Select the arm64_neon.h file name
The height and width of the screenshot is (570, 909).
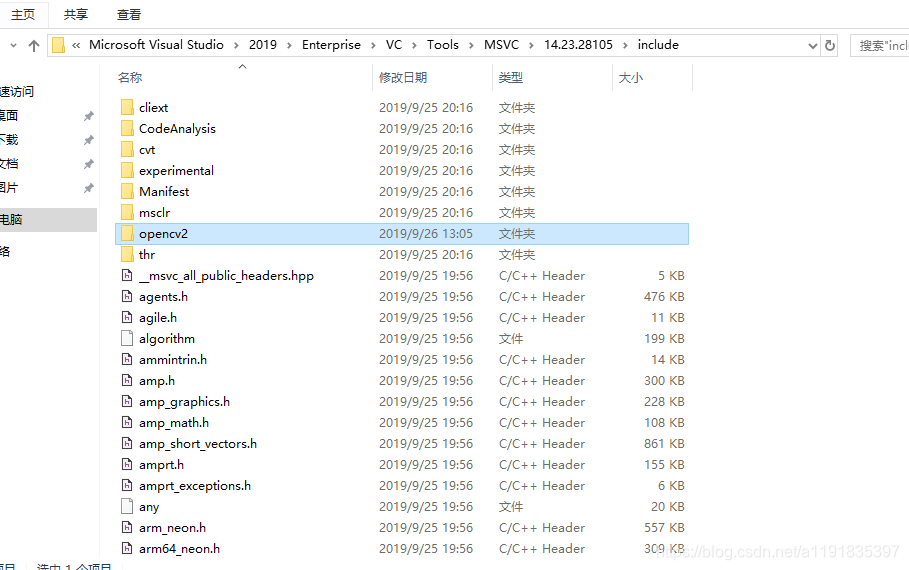[x=179, y=549]
